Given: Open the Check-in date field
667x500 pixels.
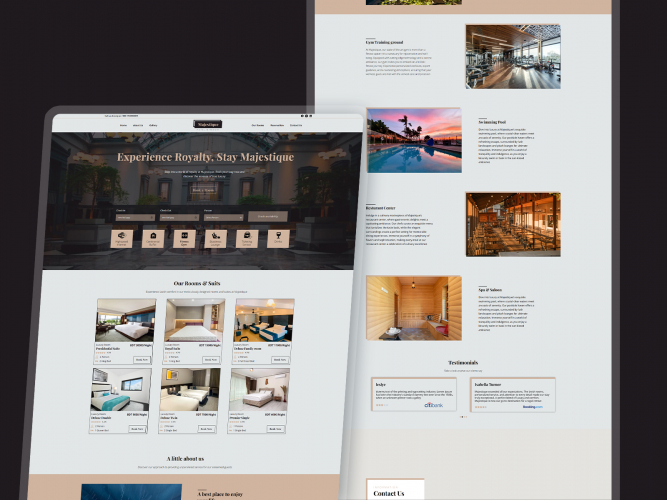Looking at the screenshot, I should click(x=135, y=217).
